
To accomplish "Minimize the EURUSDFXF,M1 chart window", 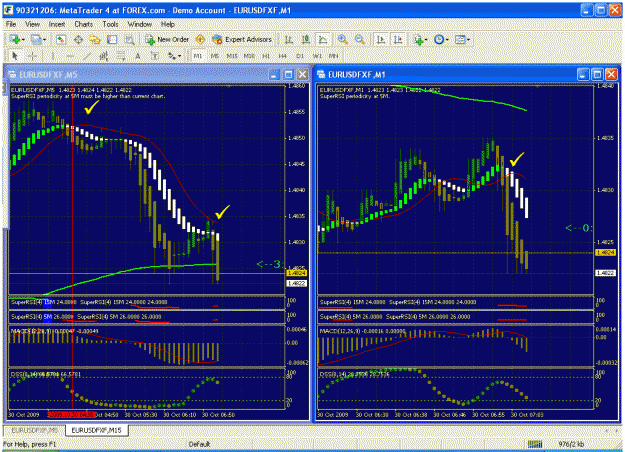I will point(583,75).
